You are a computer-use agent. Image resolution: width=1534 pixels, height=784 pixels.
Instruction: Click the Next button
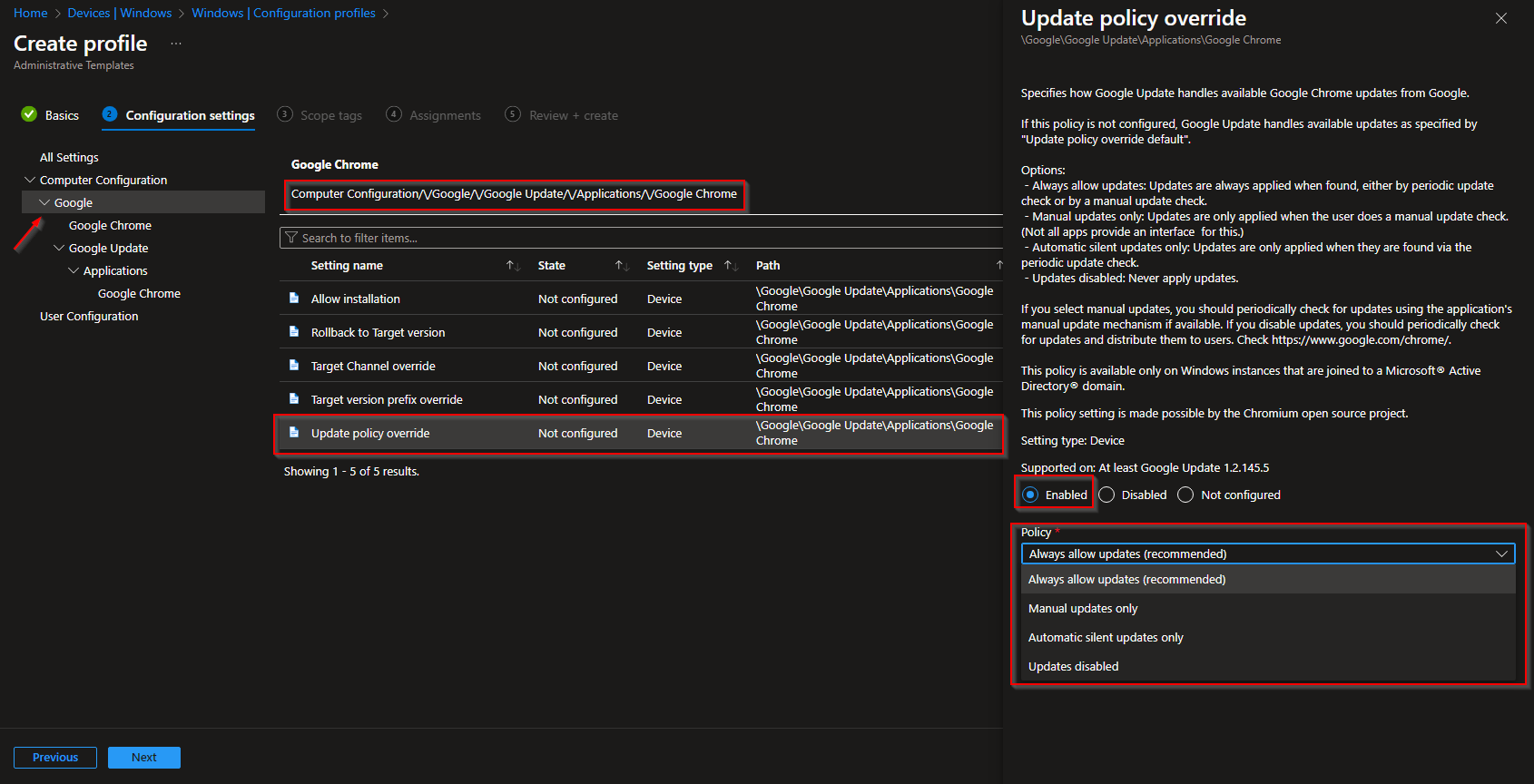click(x=144, y=758)
